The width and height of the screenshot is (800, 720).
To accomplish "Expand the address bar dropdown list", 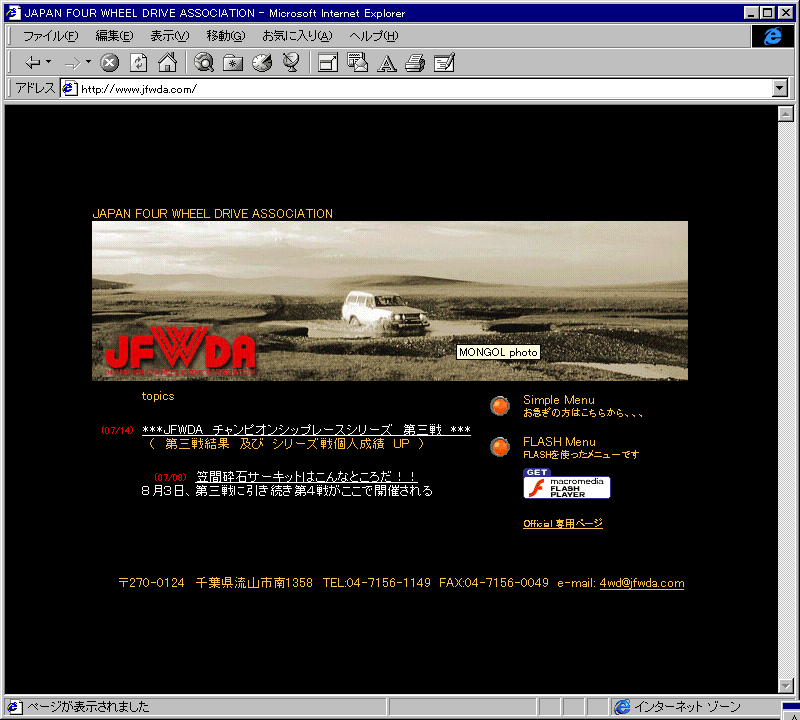I will (779, 88).
